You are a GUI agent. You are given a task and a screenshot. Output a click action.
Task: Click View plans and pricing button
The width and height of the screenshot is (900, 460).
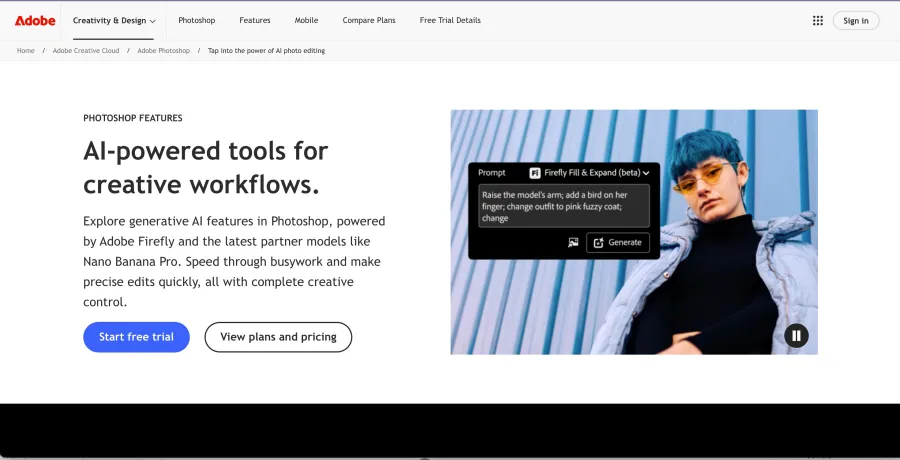[278, 337]
